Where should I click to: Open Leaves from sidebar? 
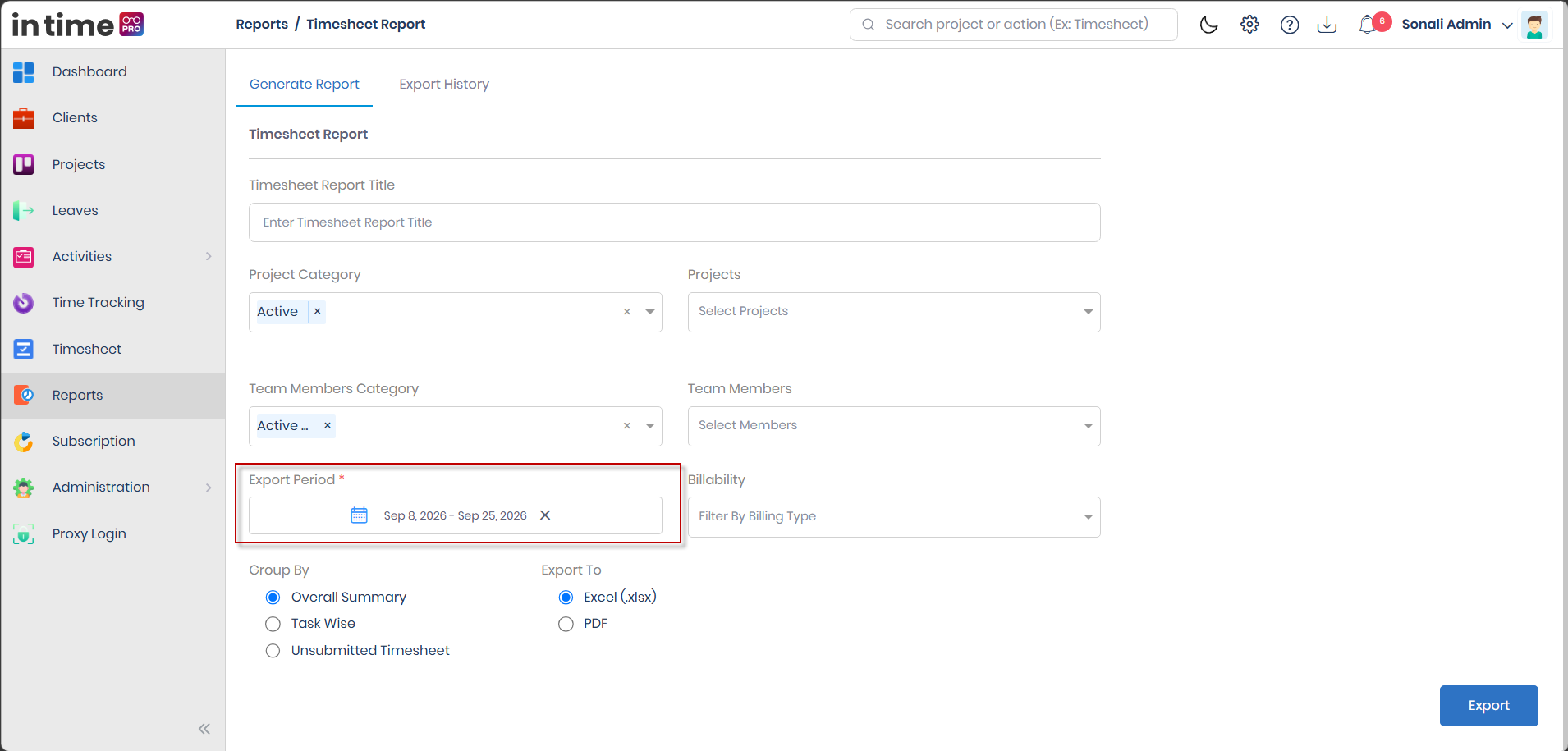(x=113, y=211)
